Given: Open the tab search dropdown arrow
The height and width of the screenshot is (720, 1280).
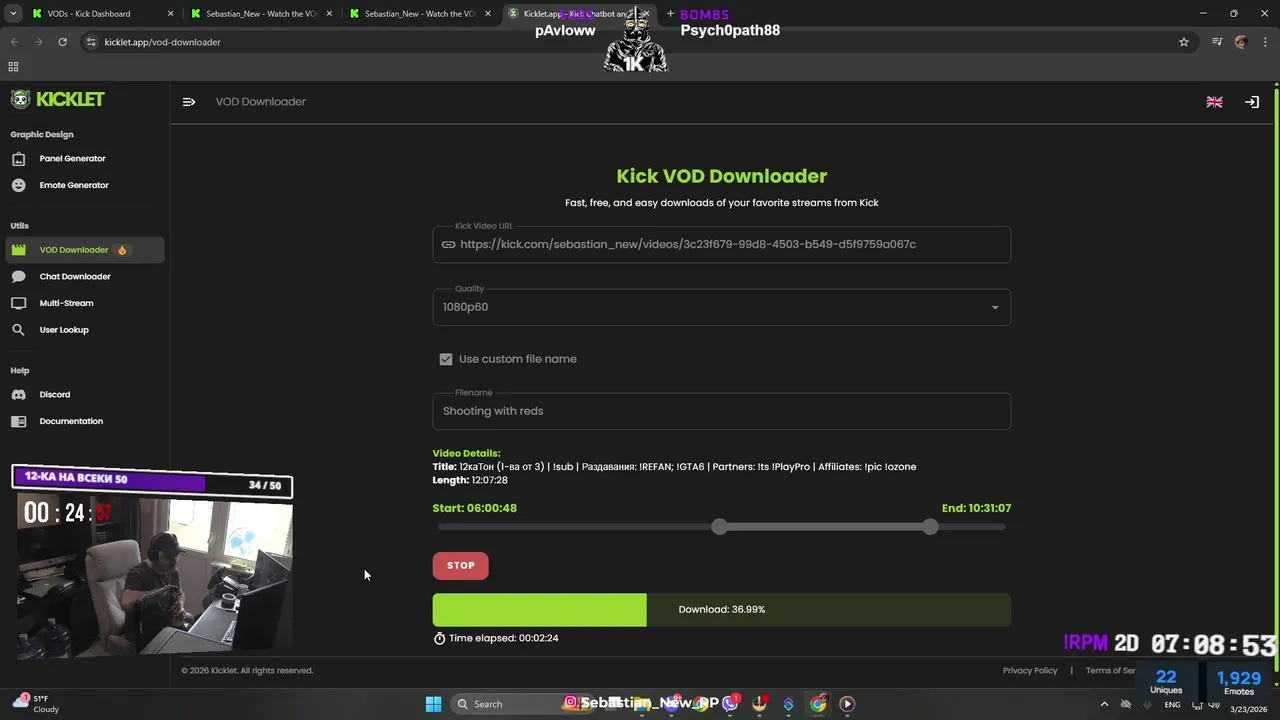Looking at the screenshot, I should tap(14, 14).
